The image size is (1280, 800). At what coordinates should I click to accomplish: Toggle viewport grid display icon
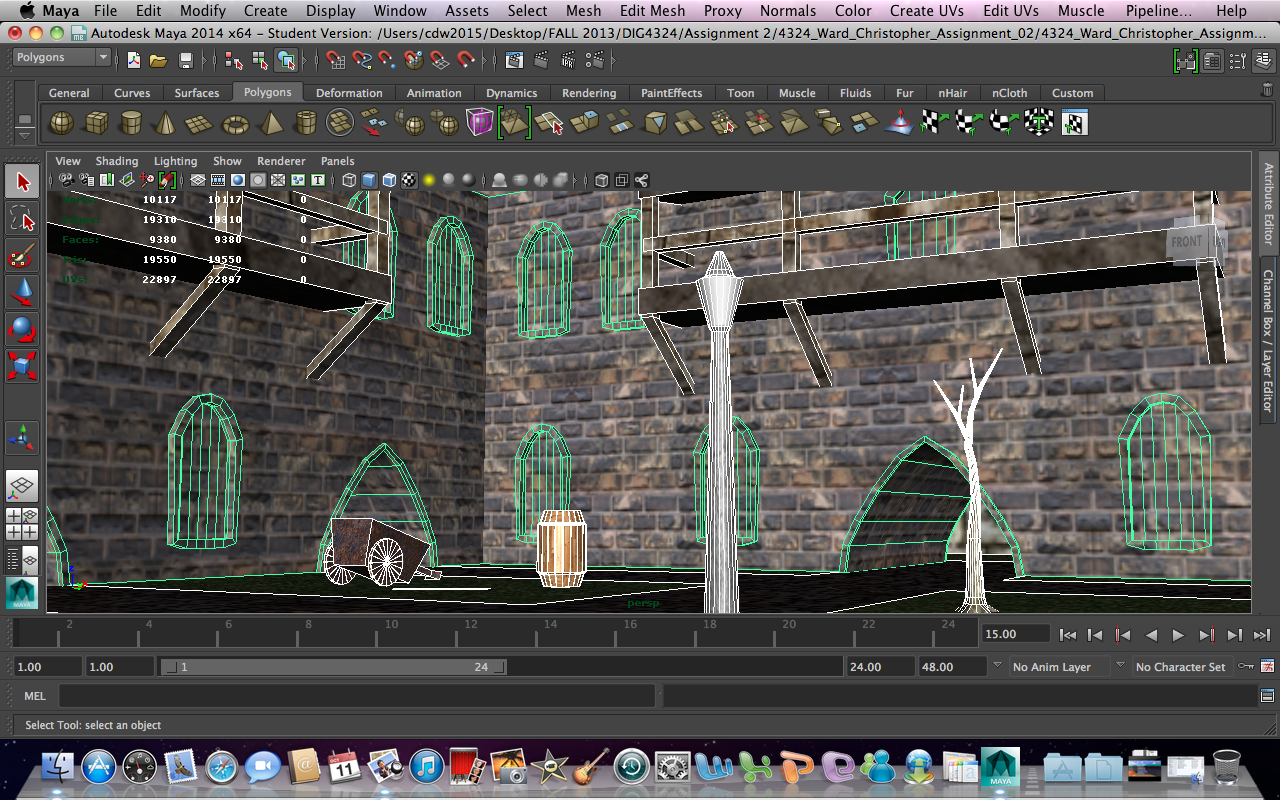point(198,181)
